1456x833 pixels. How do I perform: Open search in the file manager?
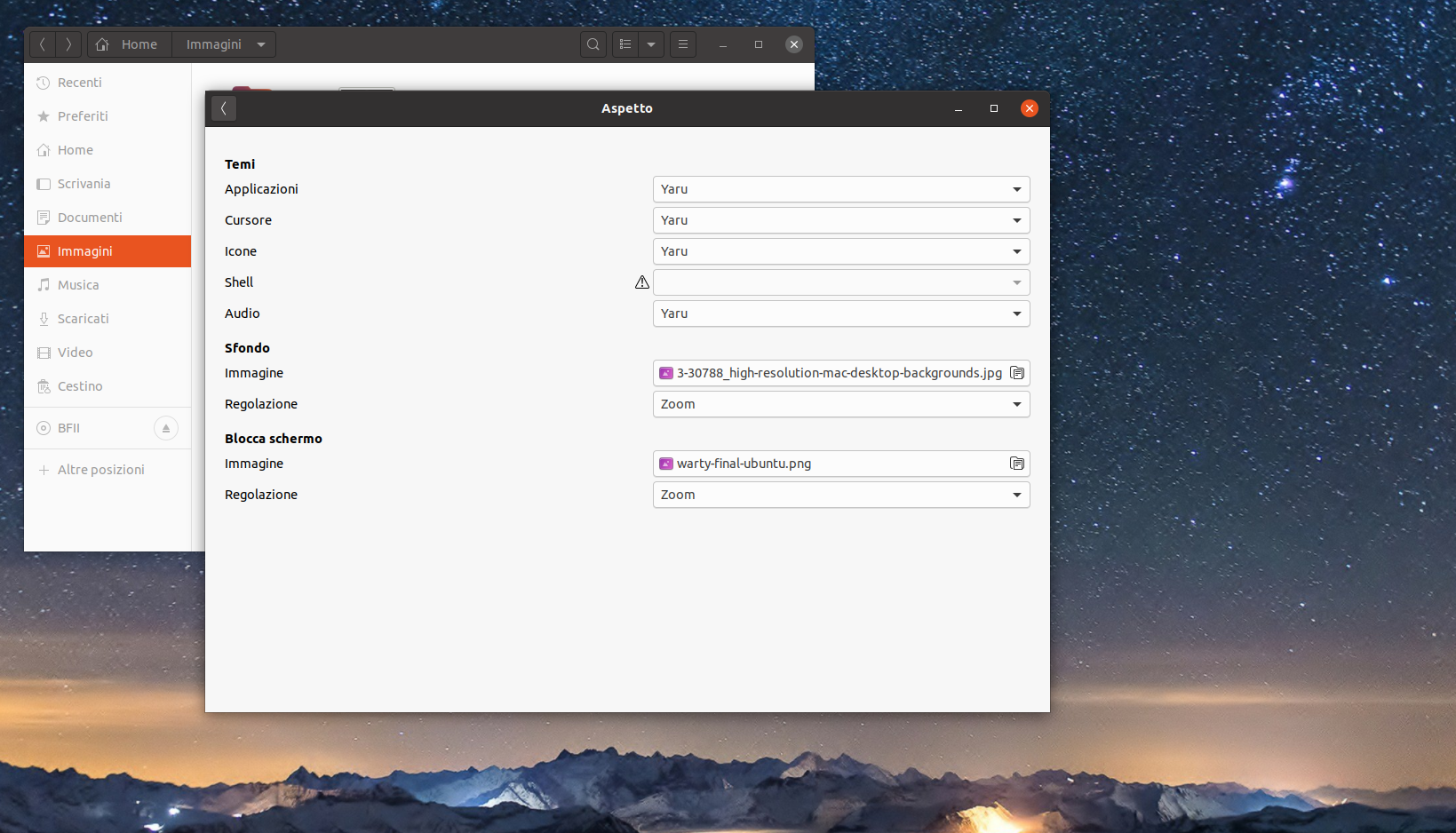pyautogui.click(x=593, y=44)
